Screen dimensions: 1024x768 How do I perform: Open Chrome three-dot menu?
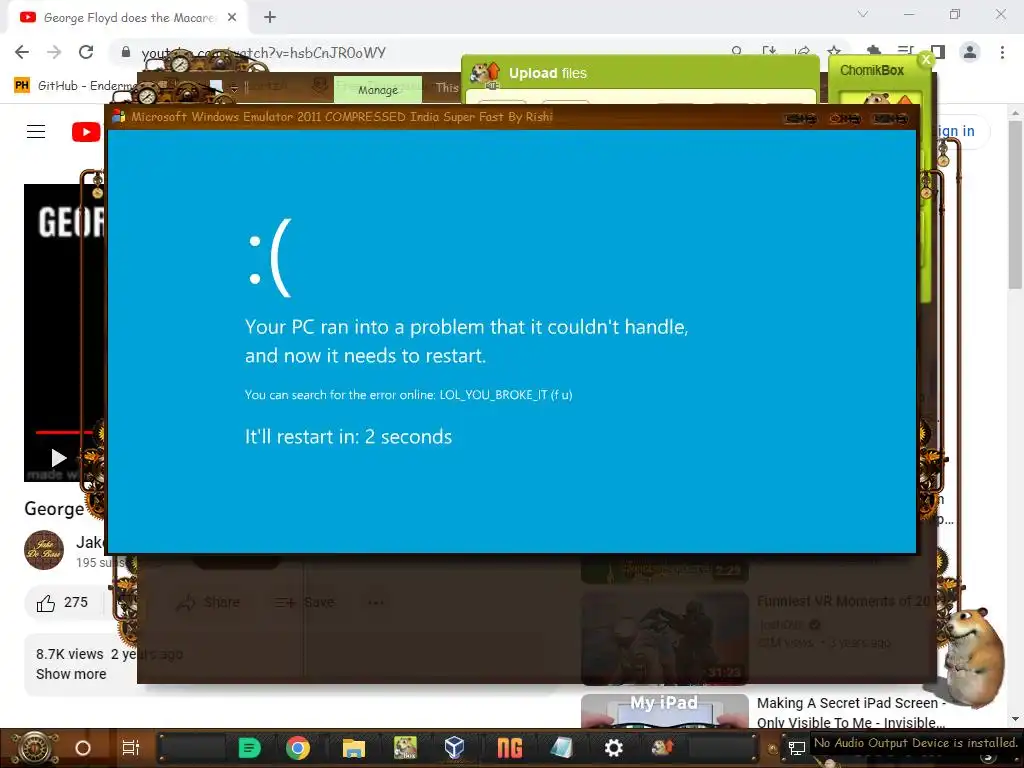pyautogui.click(x=1002, y=52)
